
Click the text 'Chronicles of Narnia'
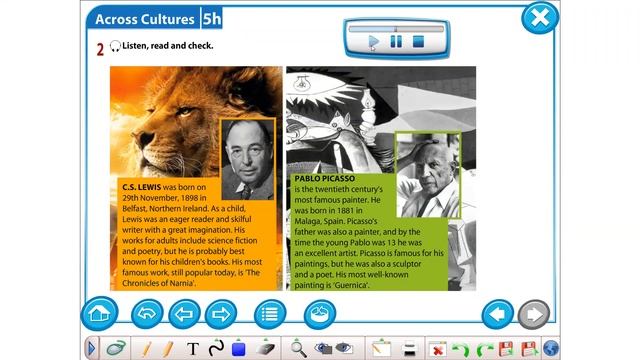coord(157,283)
